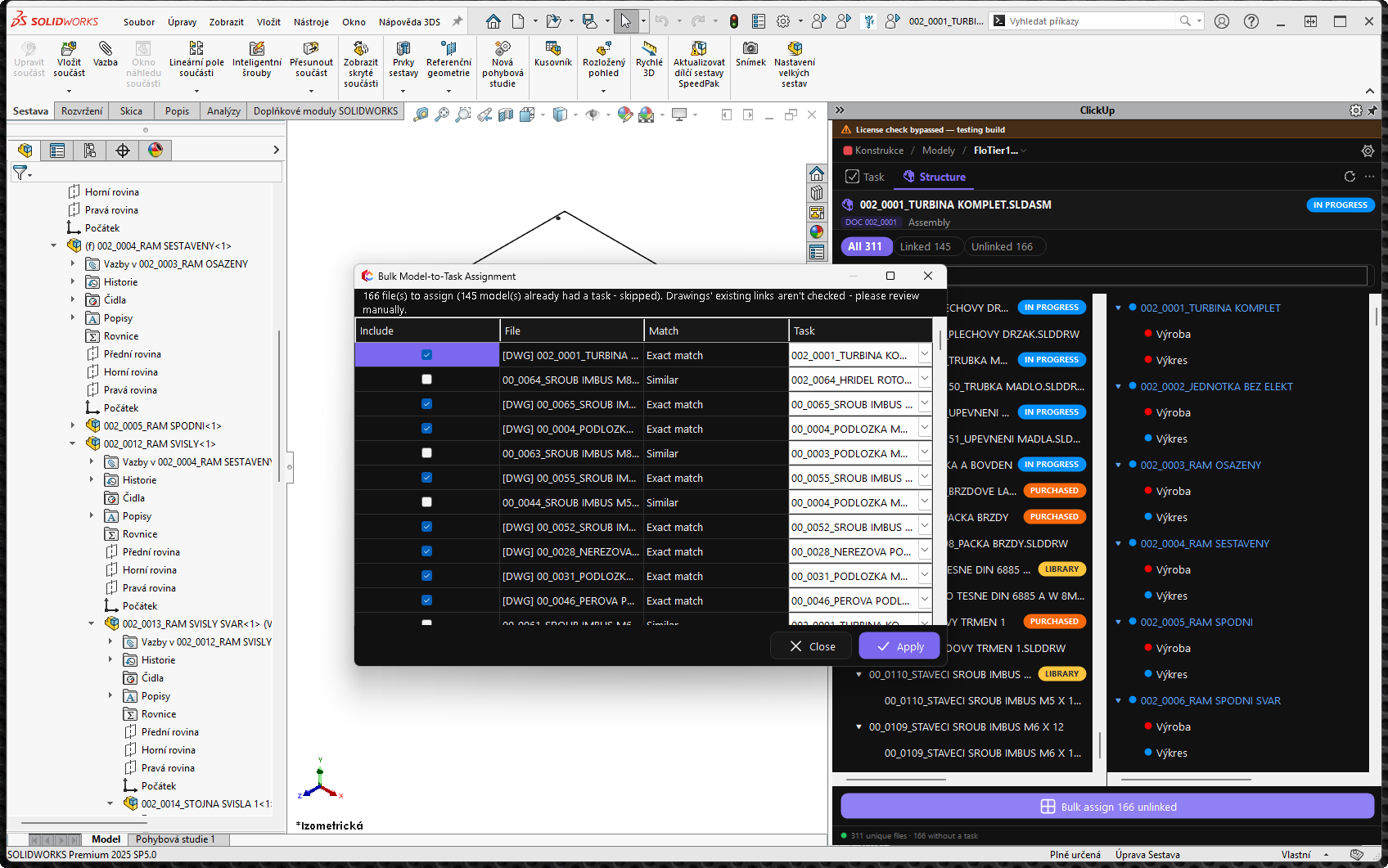The height and width of the screenshot is (868, 1388).
Task: Sort by the Match column header
Action: pyautogui.click(x=716, y=331)
